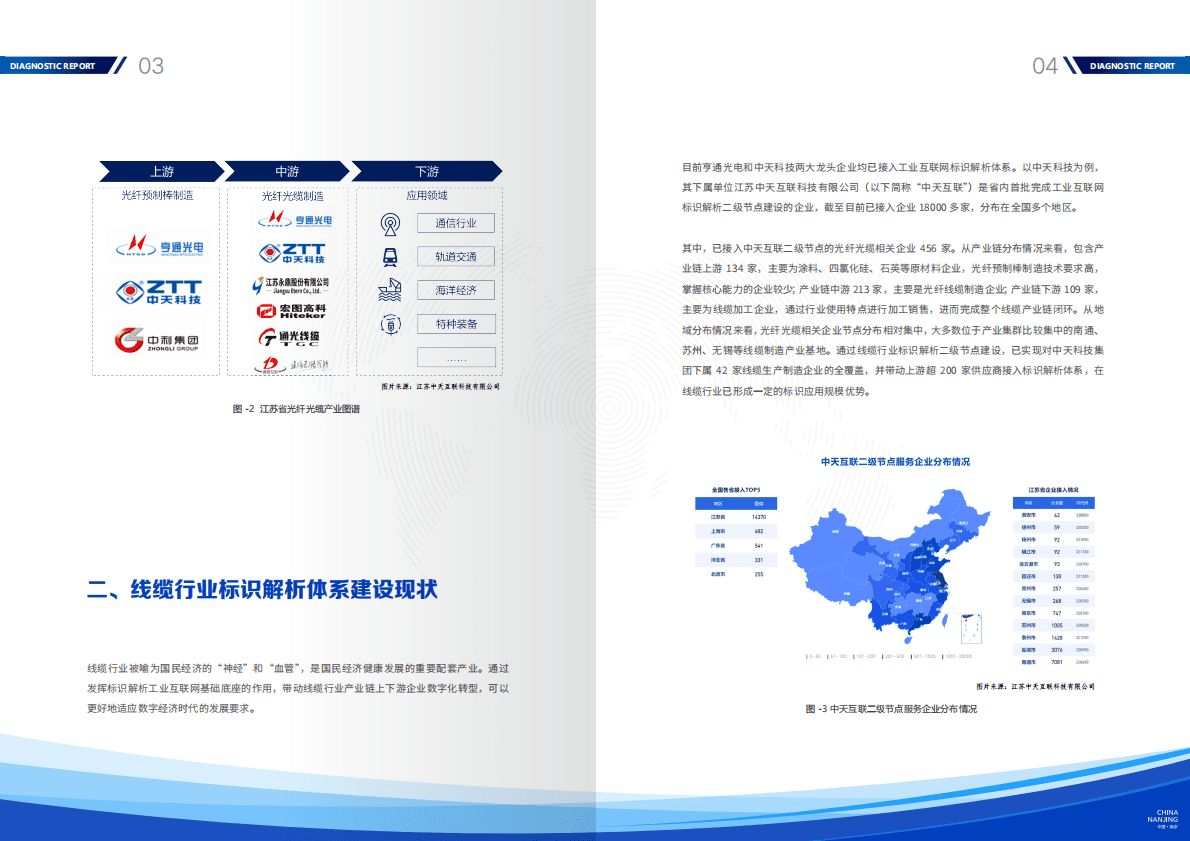Viewport: 1190px width, 841px height.
Task: Click the 通信行业 labeled box
Action: (x=455, y=223)
